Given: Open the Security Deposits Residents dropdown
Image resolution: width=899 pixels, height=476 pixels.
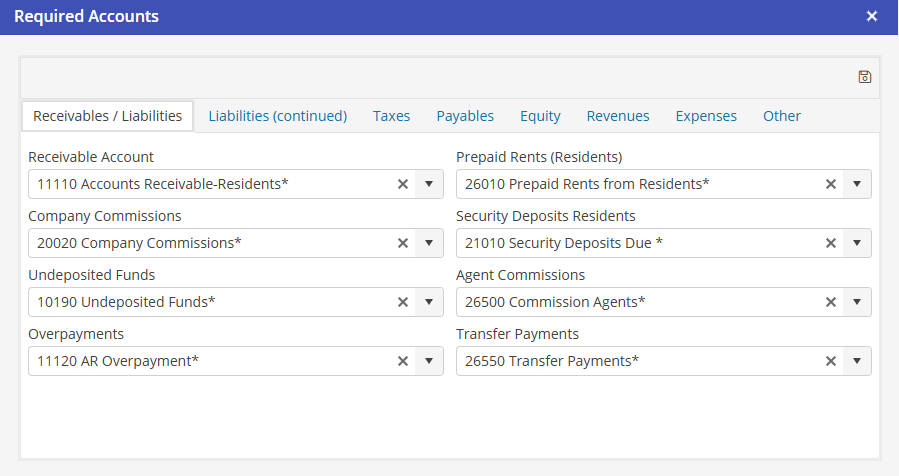Looking at the screenshot, I should tap(857, 243).
